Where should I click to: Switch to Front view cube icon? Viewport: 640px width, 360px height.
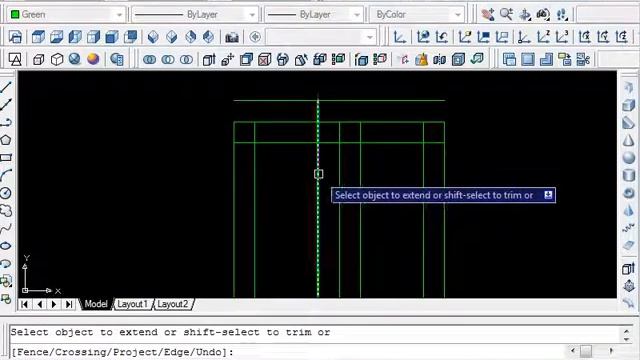point(112,37)
